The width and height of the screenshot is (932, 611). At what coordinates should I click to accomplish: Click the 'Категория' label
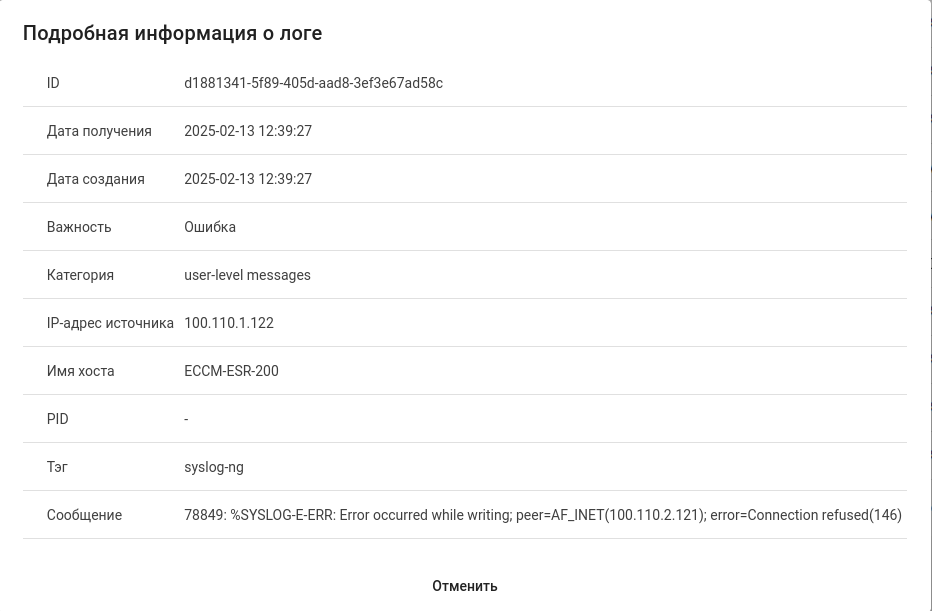tap(80, 275)
